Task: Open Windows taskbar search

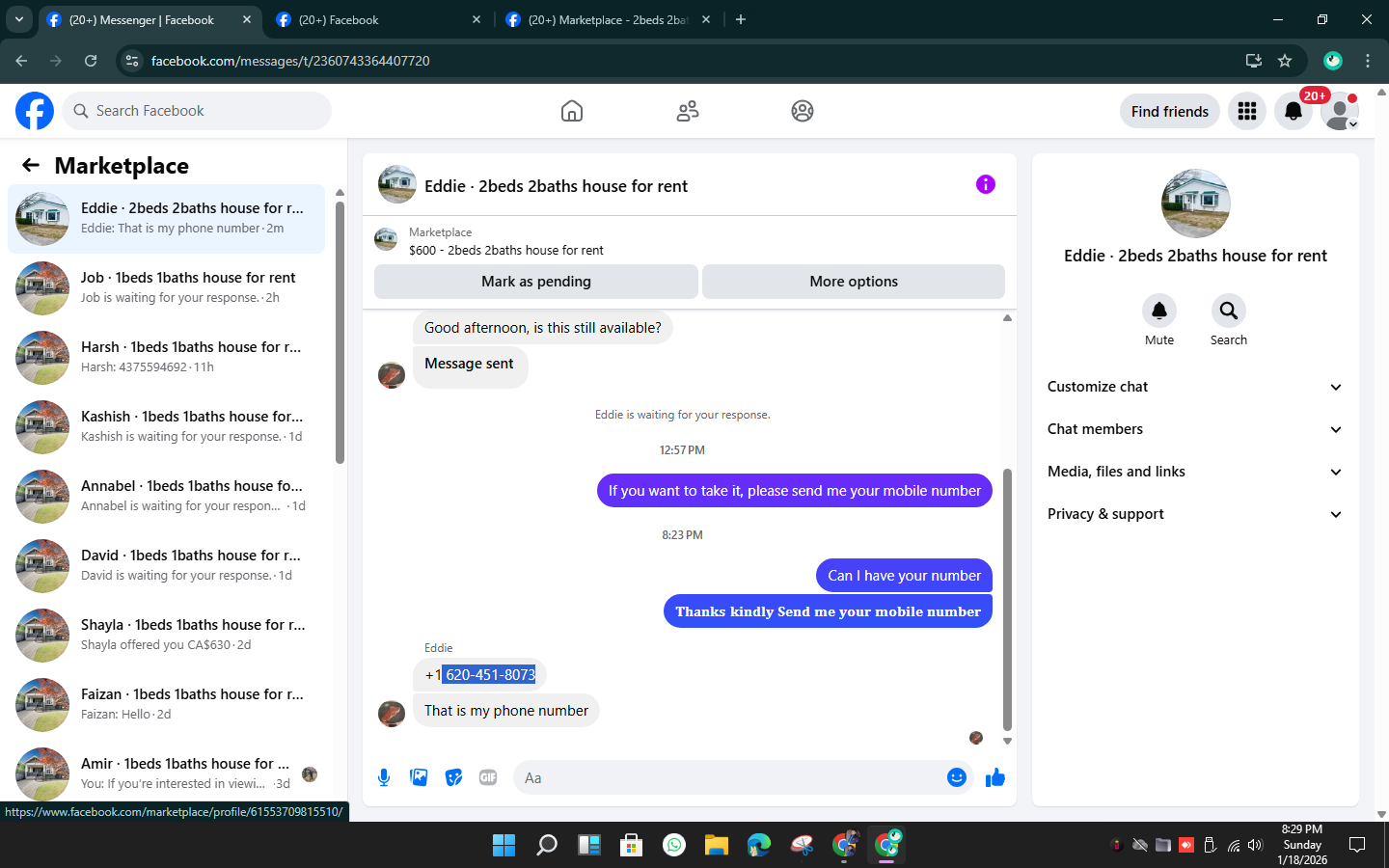Action: (x=547, y=845)
